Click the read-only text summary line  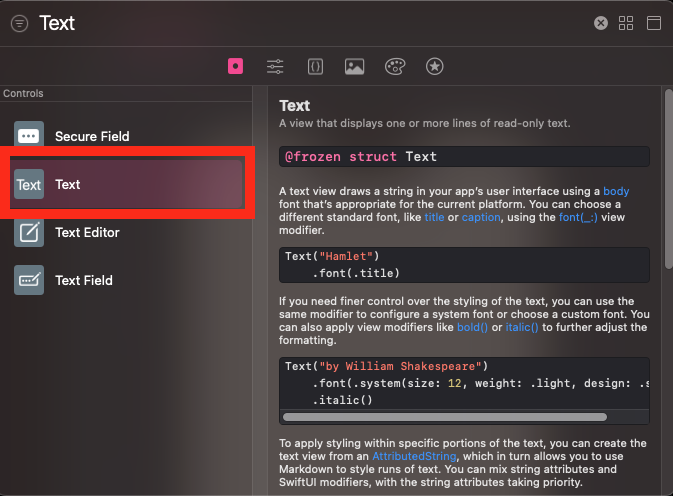click(424, 124)
